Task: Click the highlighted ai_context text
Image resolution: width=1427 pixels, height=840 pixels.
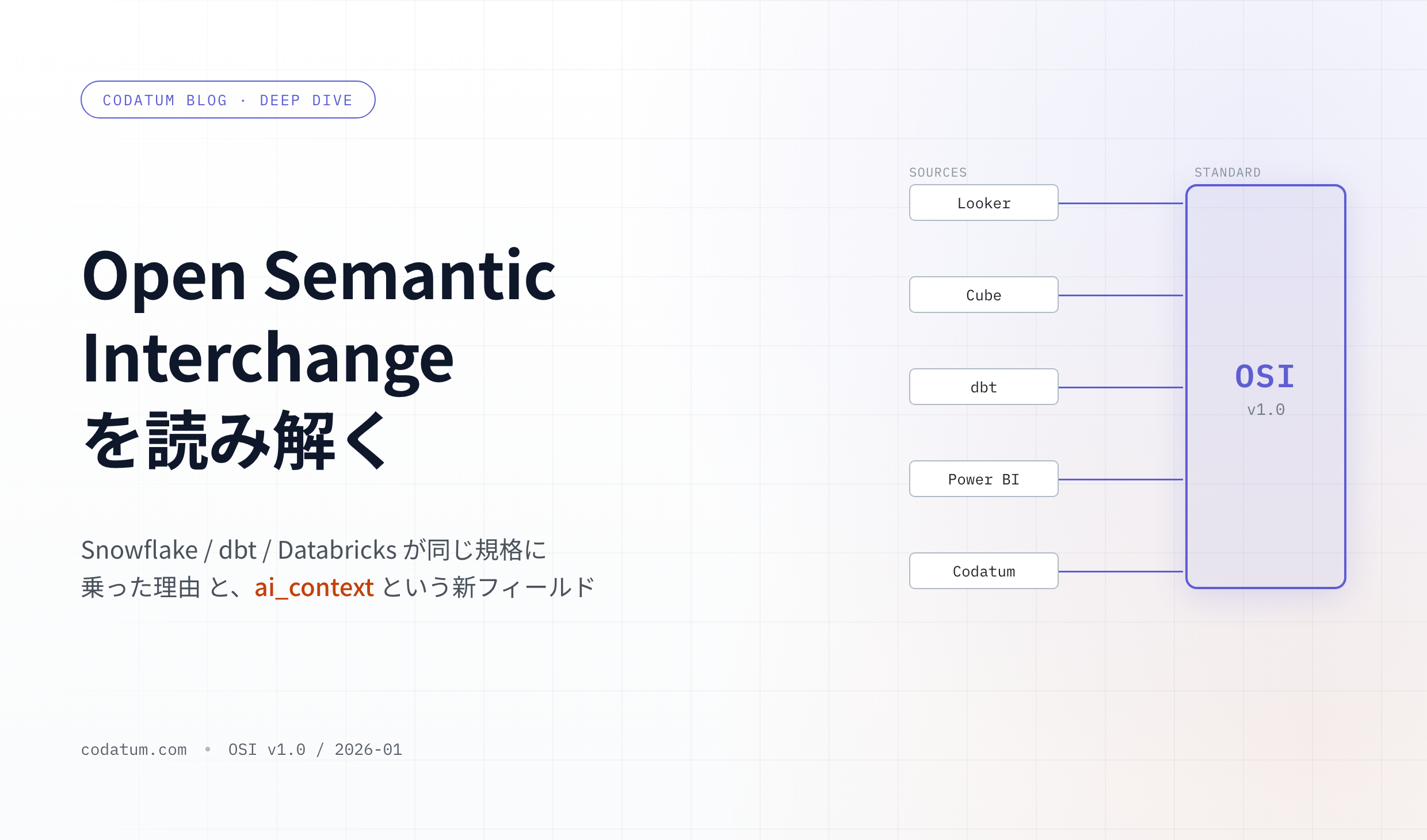Action: click(x=314, y=588)
